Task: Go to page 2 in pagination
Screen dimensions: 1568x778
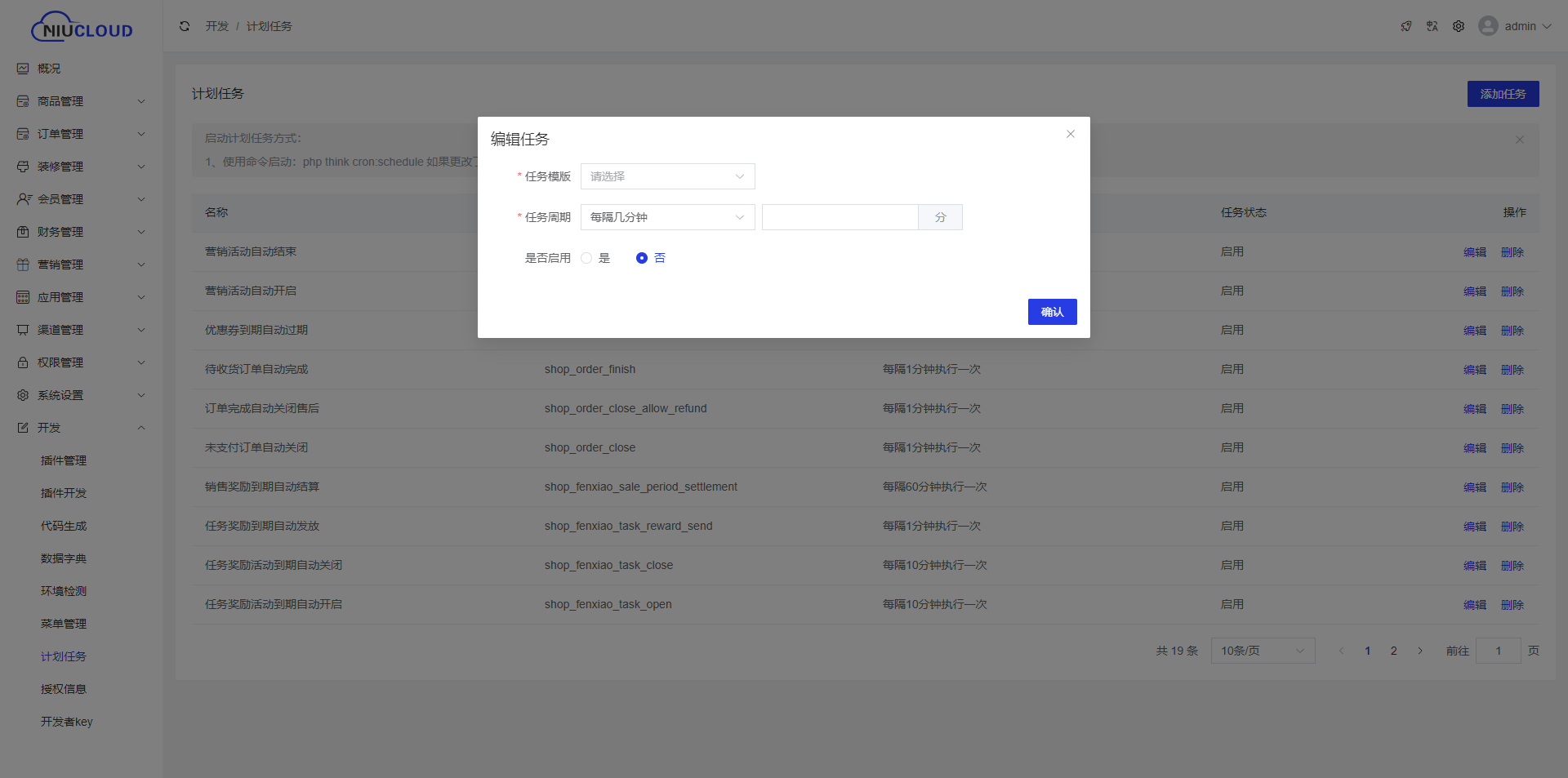Action: tap(1394, 651)
